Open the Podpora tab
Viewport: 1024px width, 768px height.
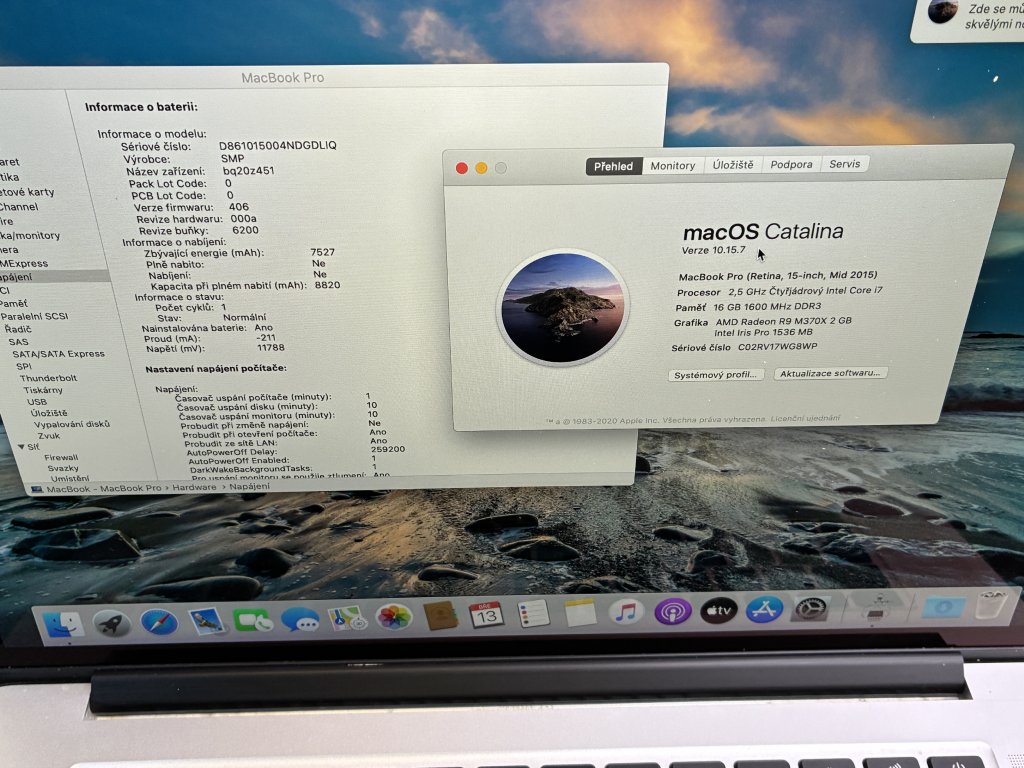click(791, 164)
